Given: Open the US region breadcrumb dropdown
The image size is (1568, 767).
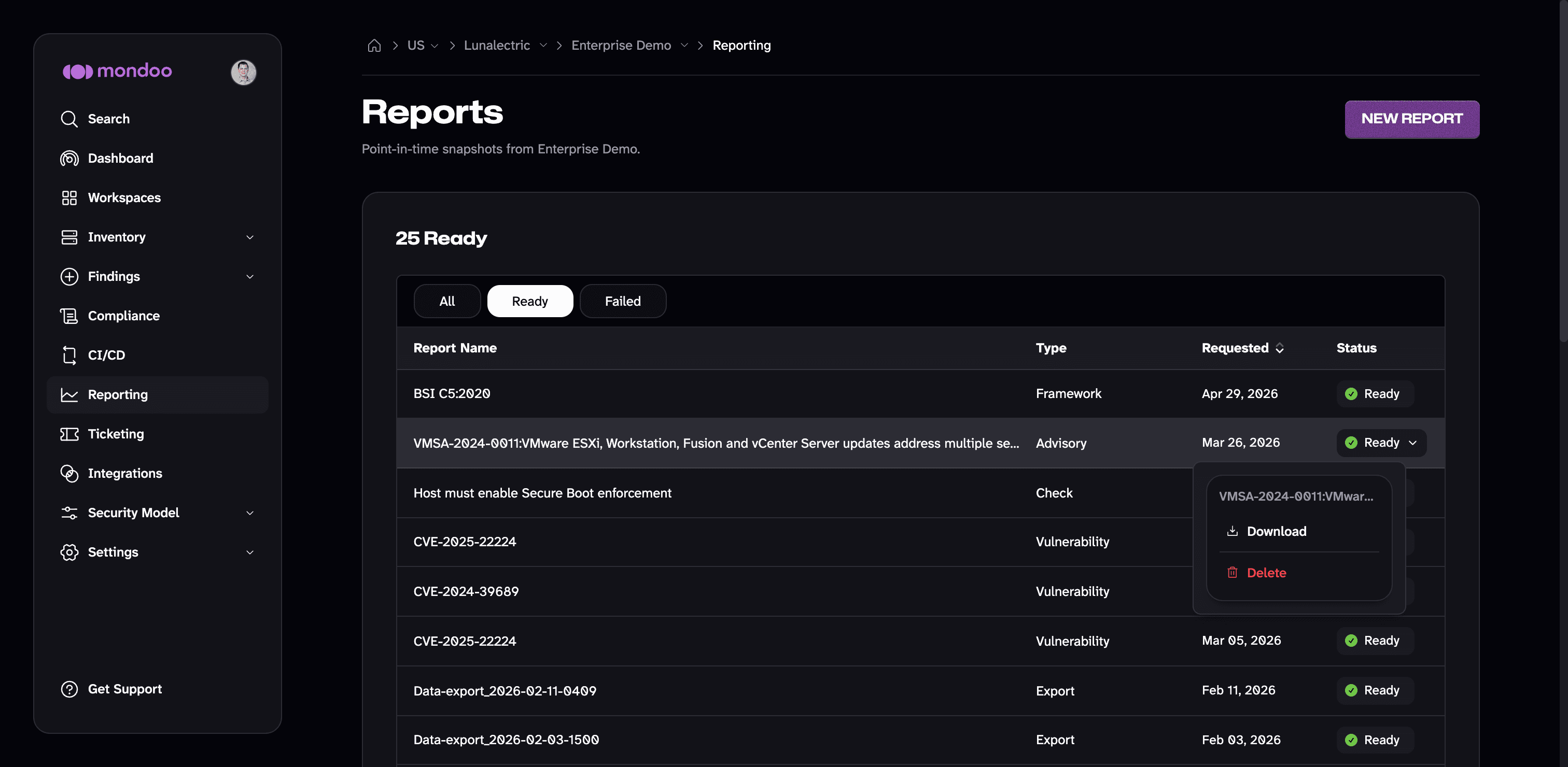Looking at the screenshot, I should click(434, 46).
